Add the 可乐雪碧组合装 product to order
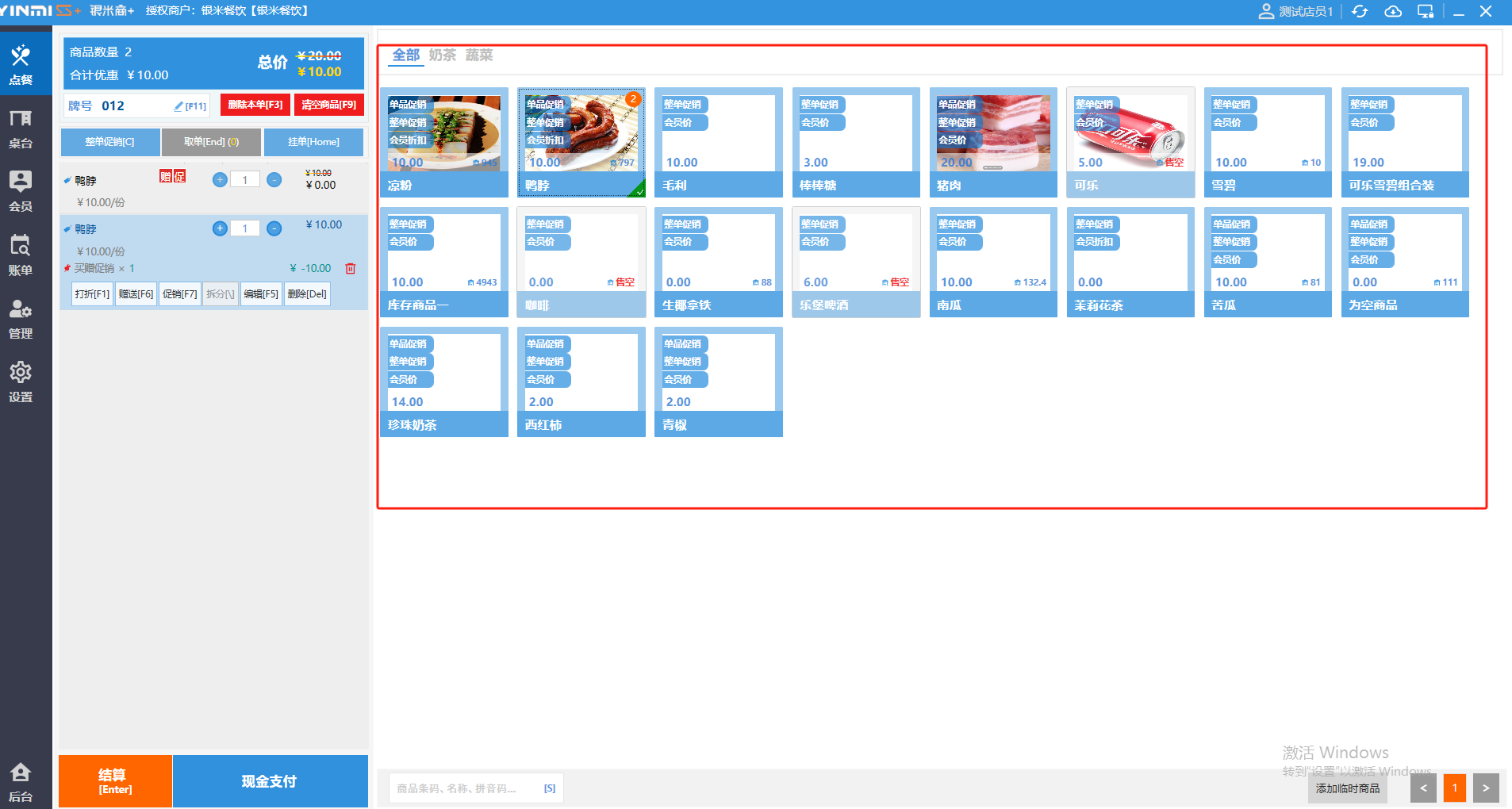The height and width of the screenshot is (809, 1512). [1405, 142]
